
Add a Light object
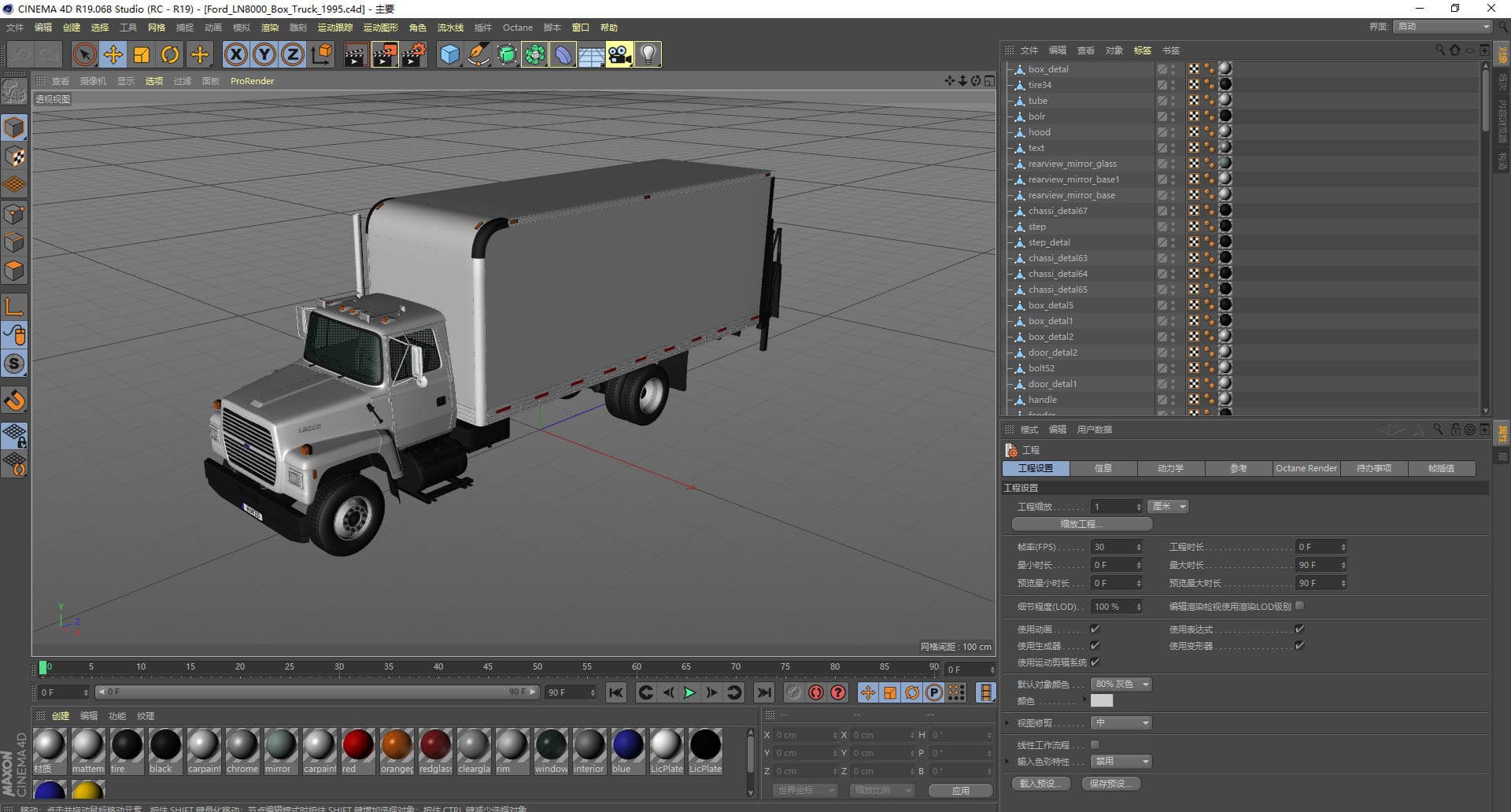click(648, 54)
